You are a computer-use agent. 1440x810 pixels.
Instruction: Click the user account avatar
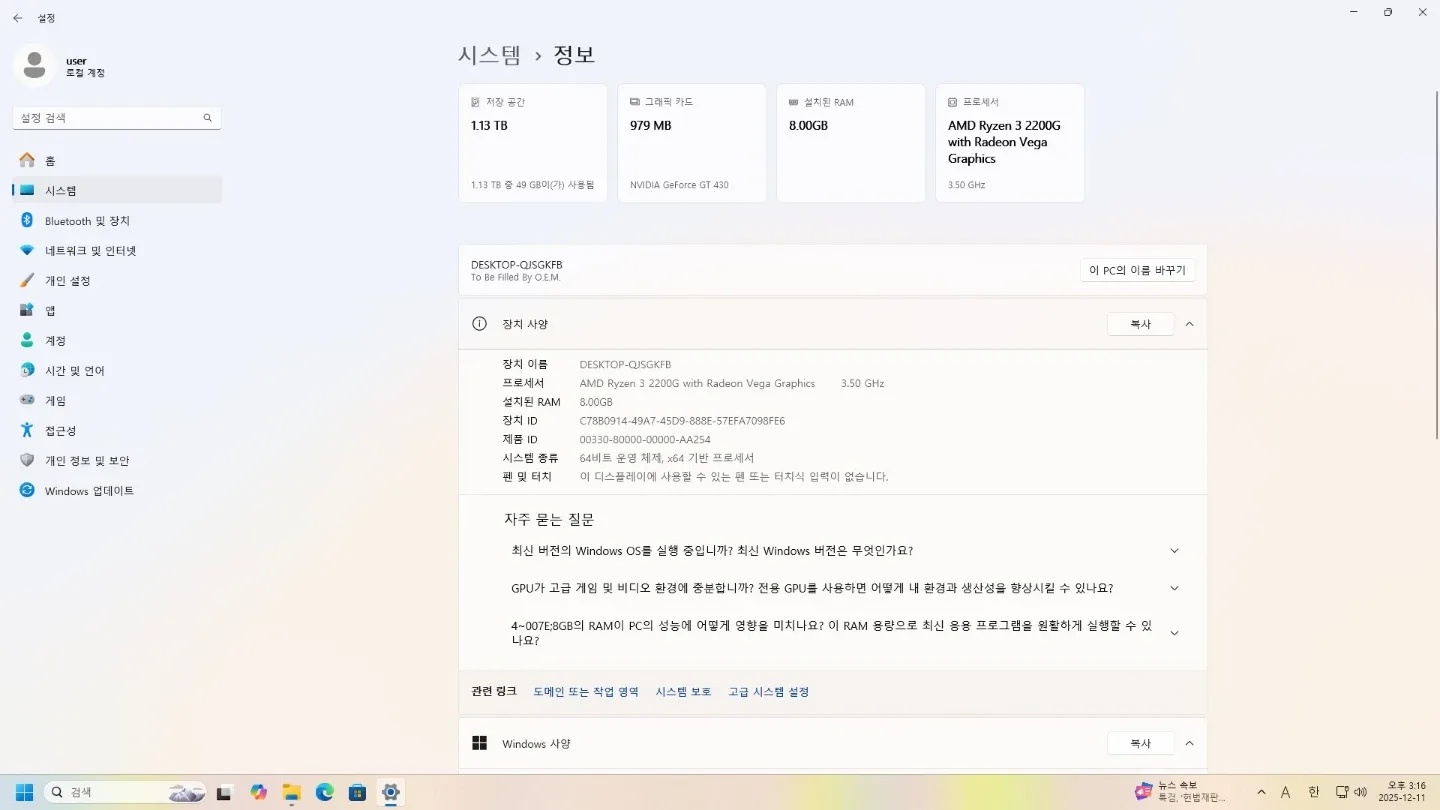click(x=34, y=66)
